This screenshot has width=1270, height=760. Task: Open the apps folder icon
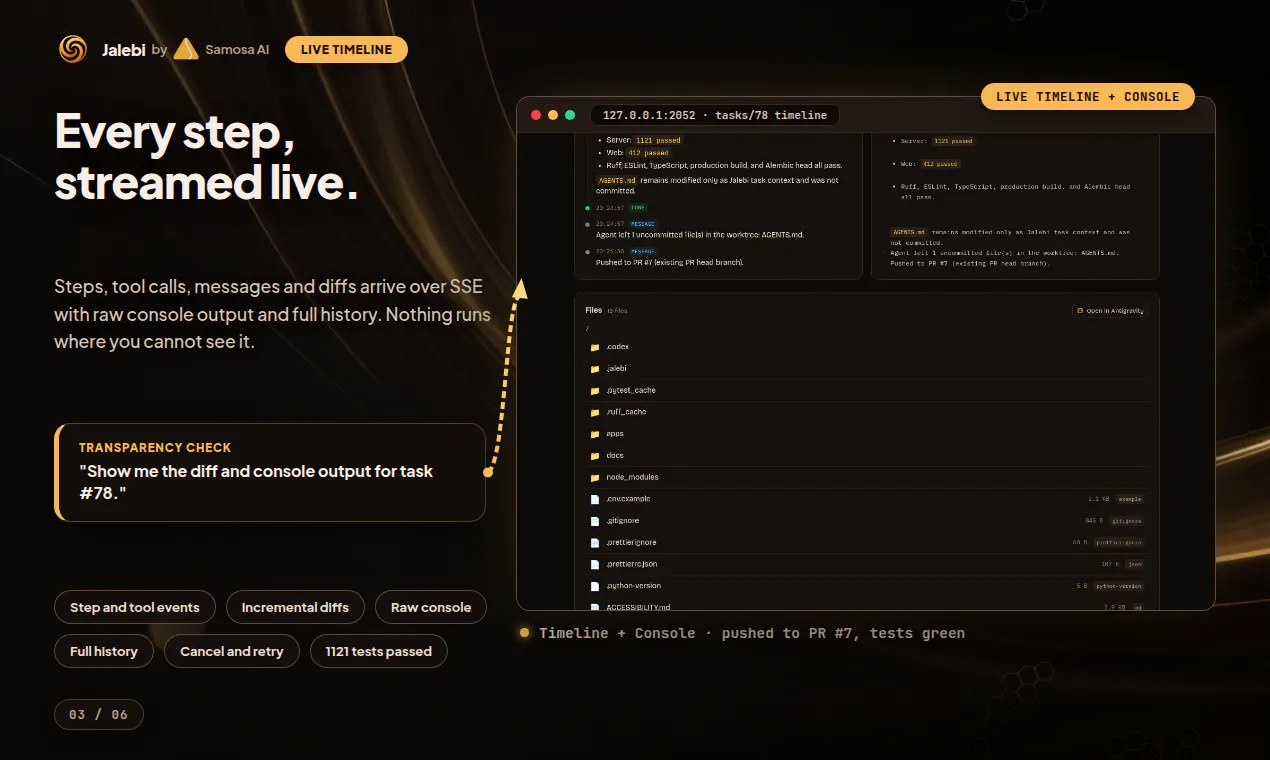point(595,434)
